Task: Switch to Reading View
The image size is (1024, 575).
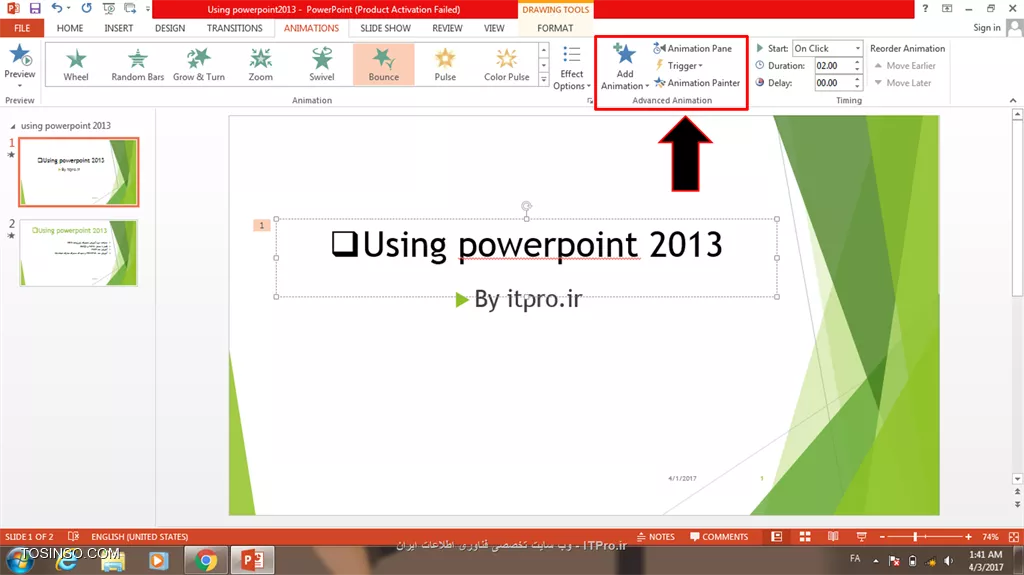Action: pos(833,536)
